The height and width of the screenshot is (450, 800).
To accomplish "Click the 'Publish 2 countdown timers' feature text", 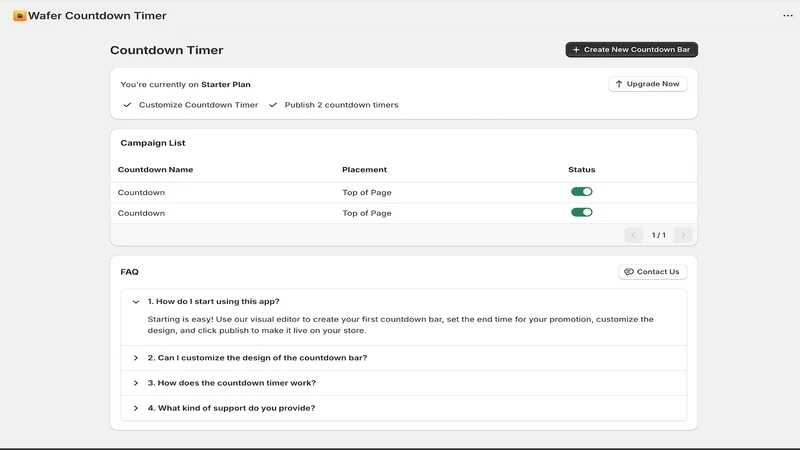I will [341, 105].
